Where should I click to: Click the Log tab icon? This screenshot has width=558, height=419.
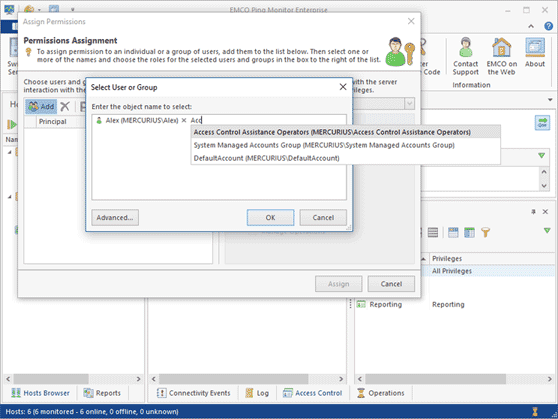249,393
